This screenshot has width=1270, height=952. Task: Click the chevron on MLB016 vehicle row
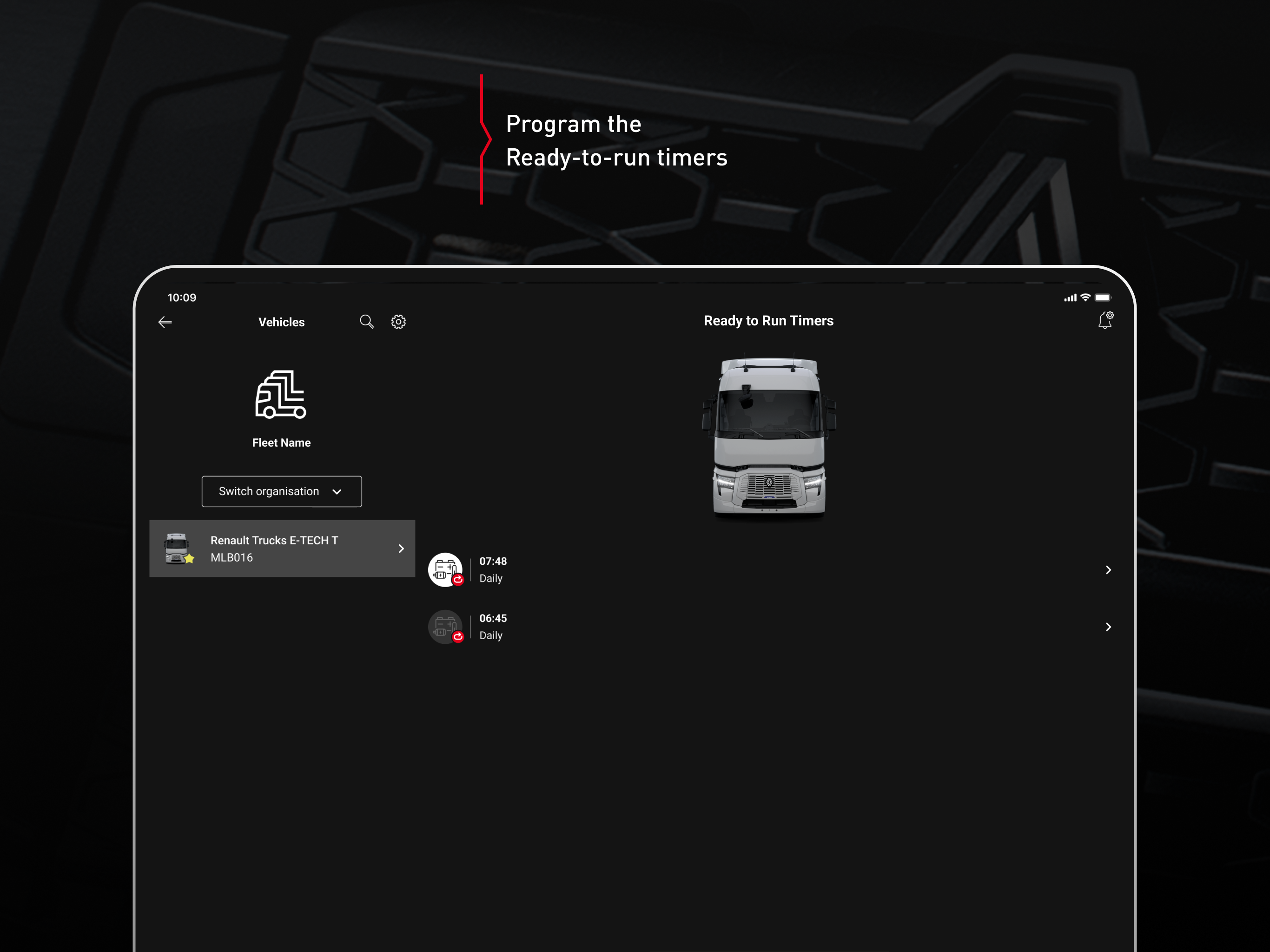click(x=401, y=549)
